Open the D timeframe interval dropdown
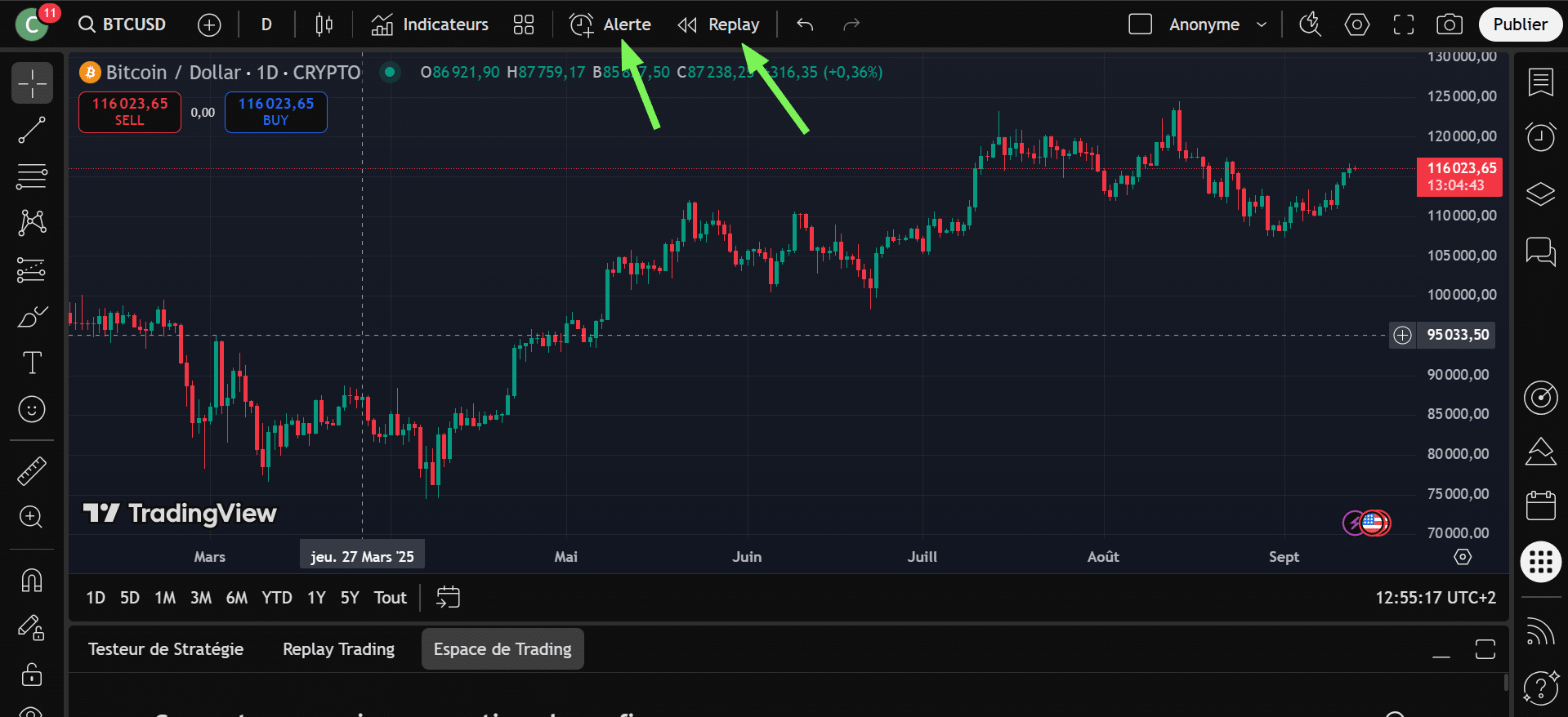 (266, 24)
